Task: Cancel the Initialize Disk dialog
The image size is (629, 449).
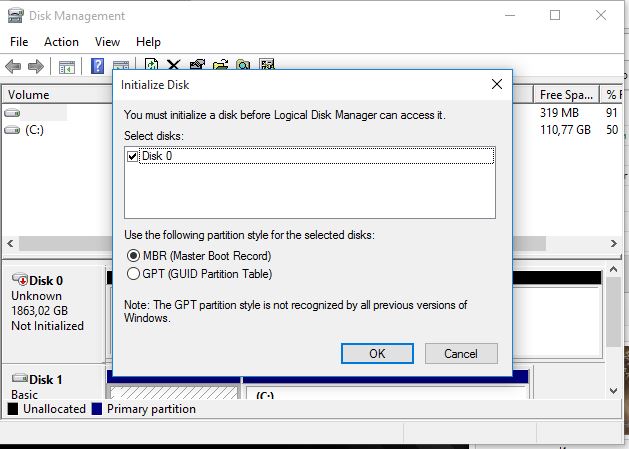Action: (460, 353)
